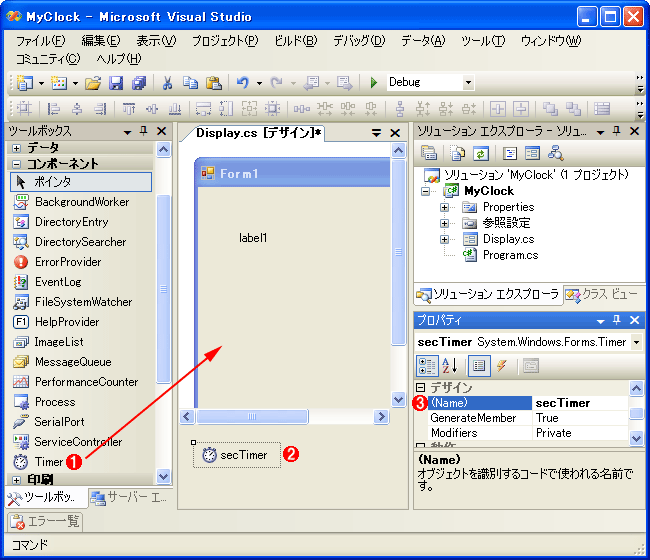
Task: Show events with lightning bolt icon
Action: [x=502, y=366]
